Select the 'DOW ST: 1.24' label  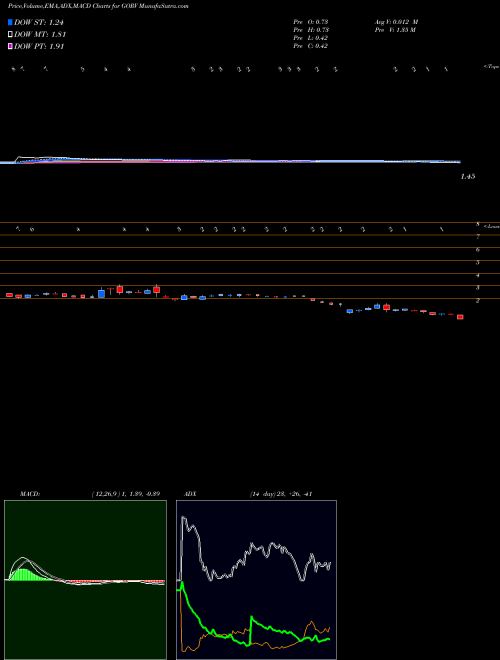(39, 22)
